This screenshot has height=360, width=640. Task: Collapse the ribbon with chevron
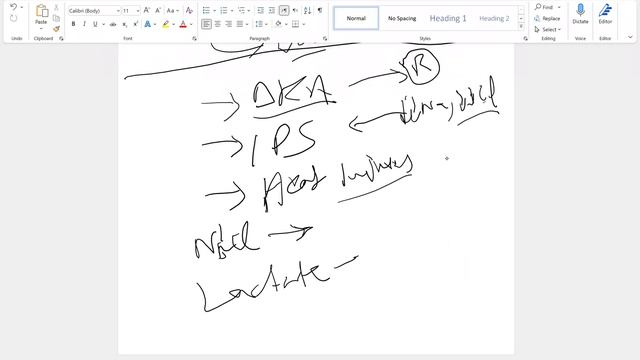[x=630, y=37]
